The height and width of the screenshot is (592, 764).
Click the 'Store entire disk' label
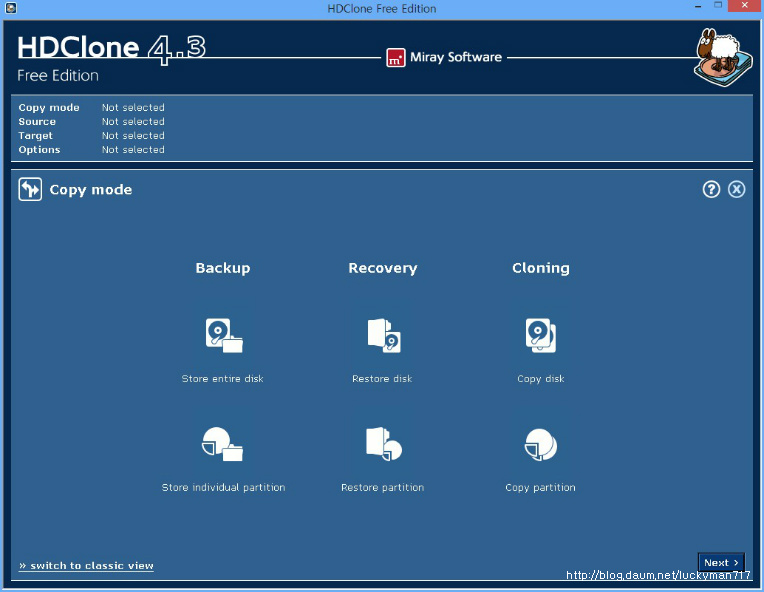222,379
